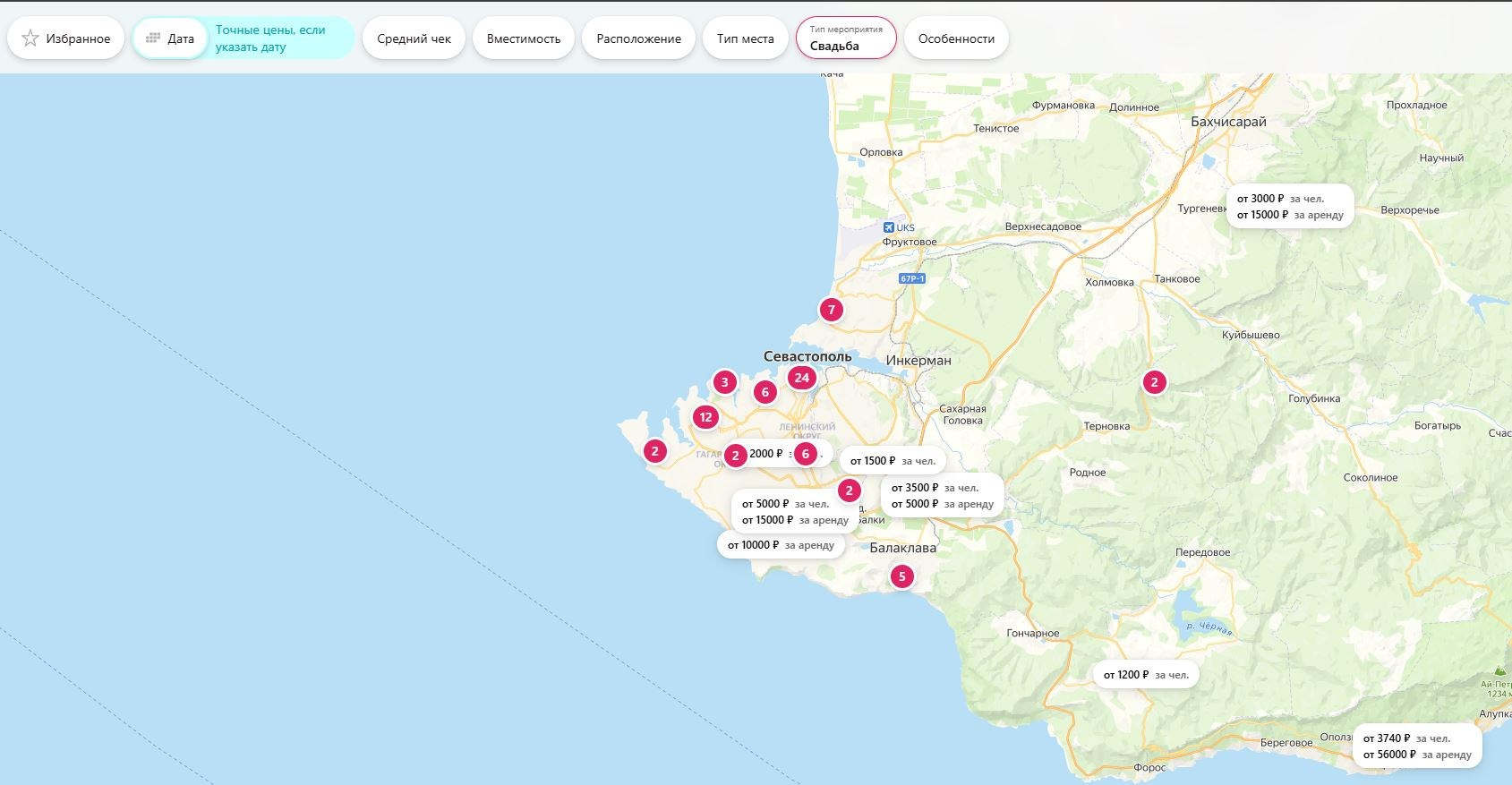Image resolution: width=1512 pixels, height=785 pixels.
Task: Expand the Вместимость filter
Action: tap(524, 38)
